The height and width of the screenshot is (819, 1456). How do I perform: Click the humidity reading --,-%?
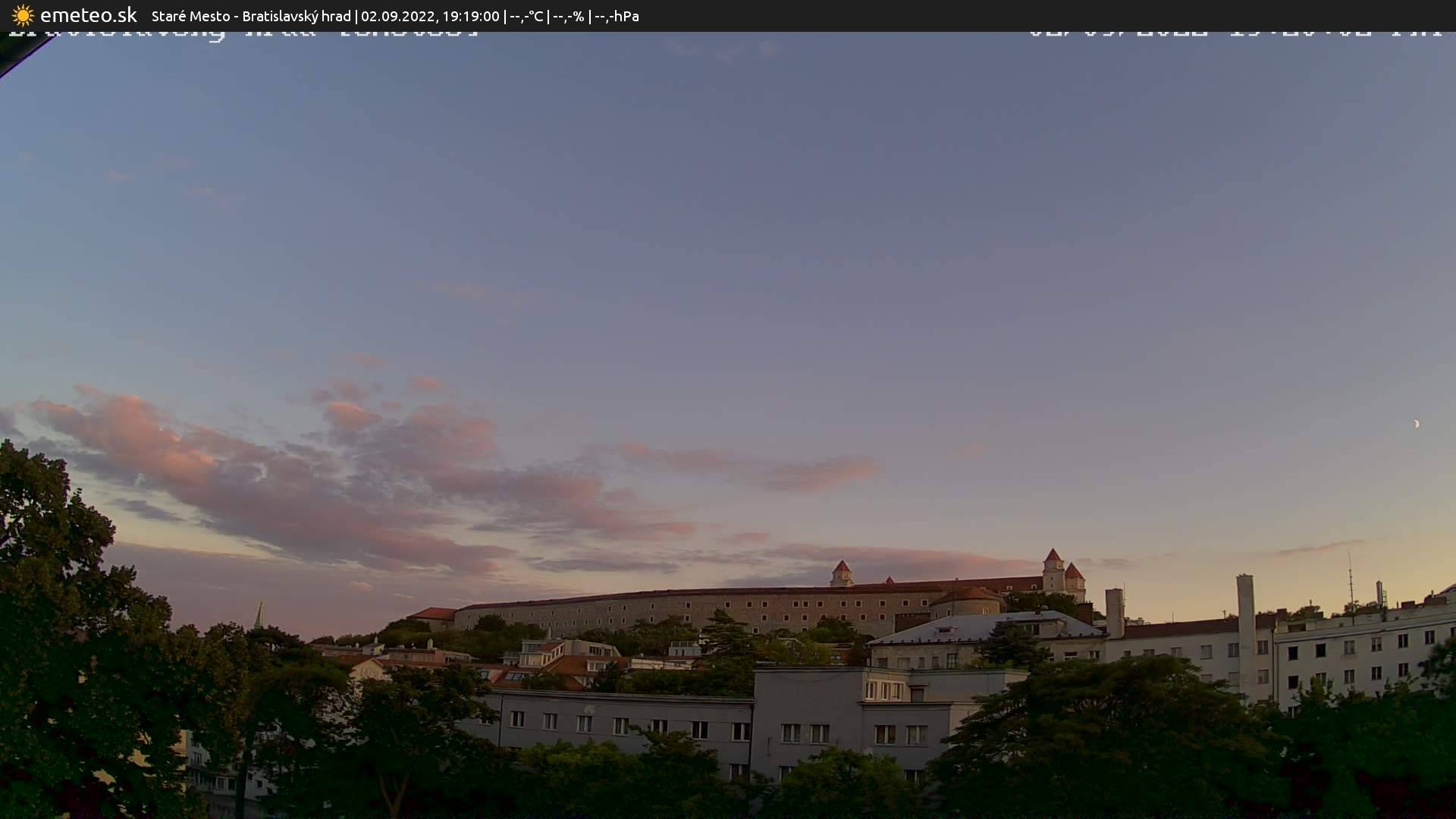pos(568,16)
